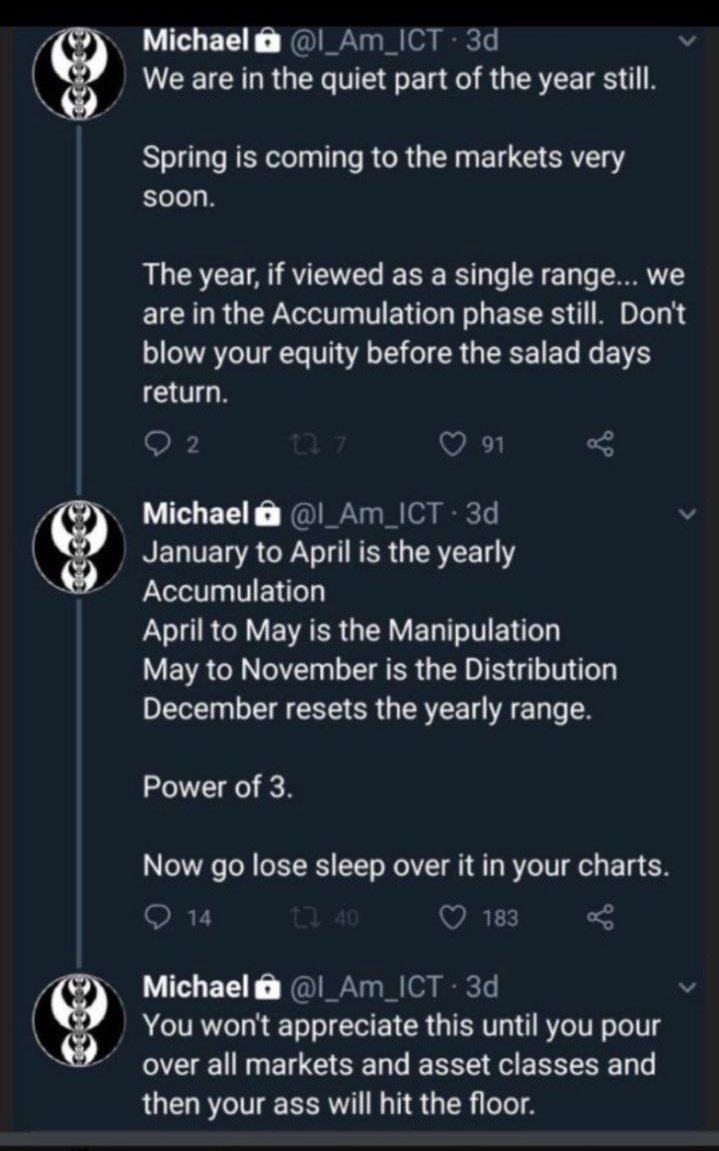Open tweet text 'Now go lose sleep over it'
Screen dimensions: 719x1151
[x=405, y=867]
